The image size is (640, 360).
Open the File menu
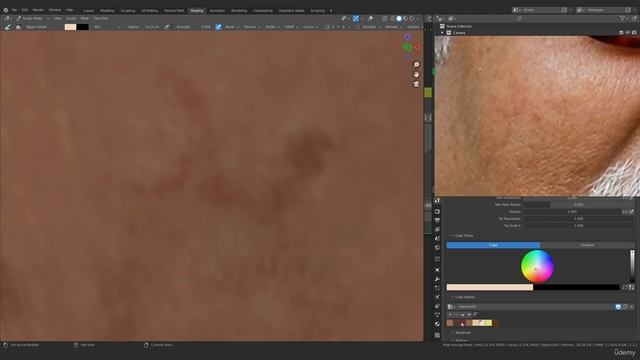coord(14,10)
